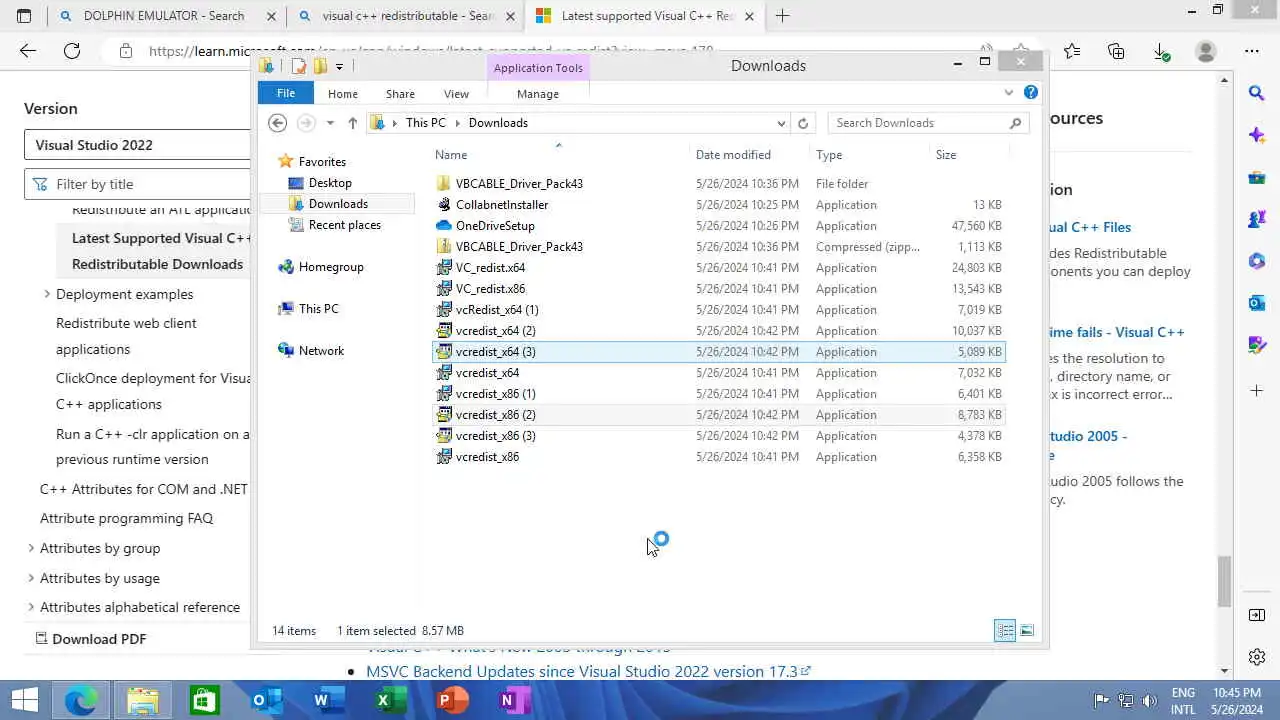Click the Windows Start button
The height and width of the screenshot is (720, 1280).
[x=24, y=701]
